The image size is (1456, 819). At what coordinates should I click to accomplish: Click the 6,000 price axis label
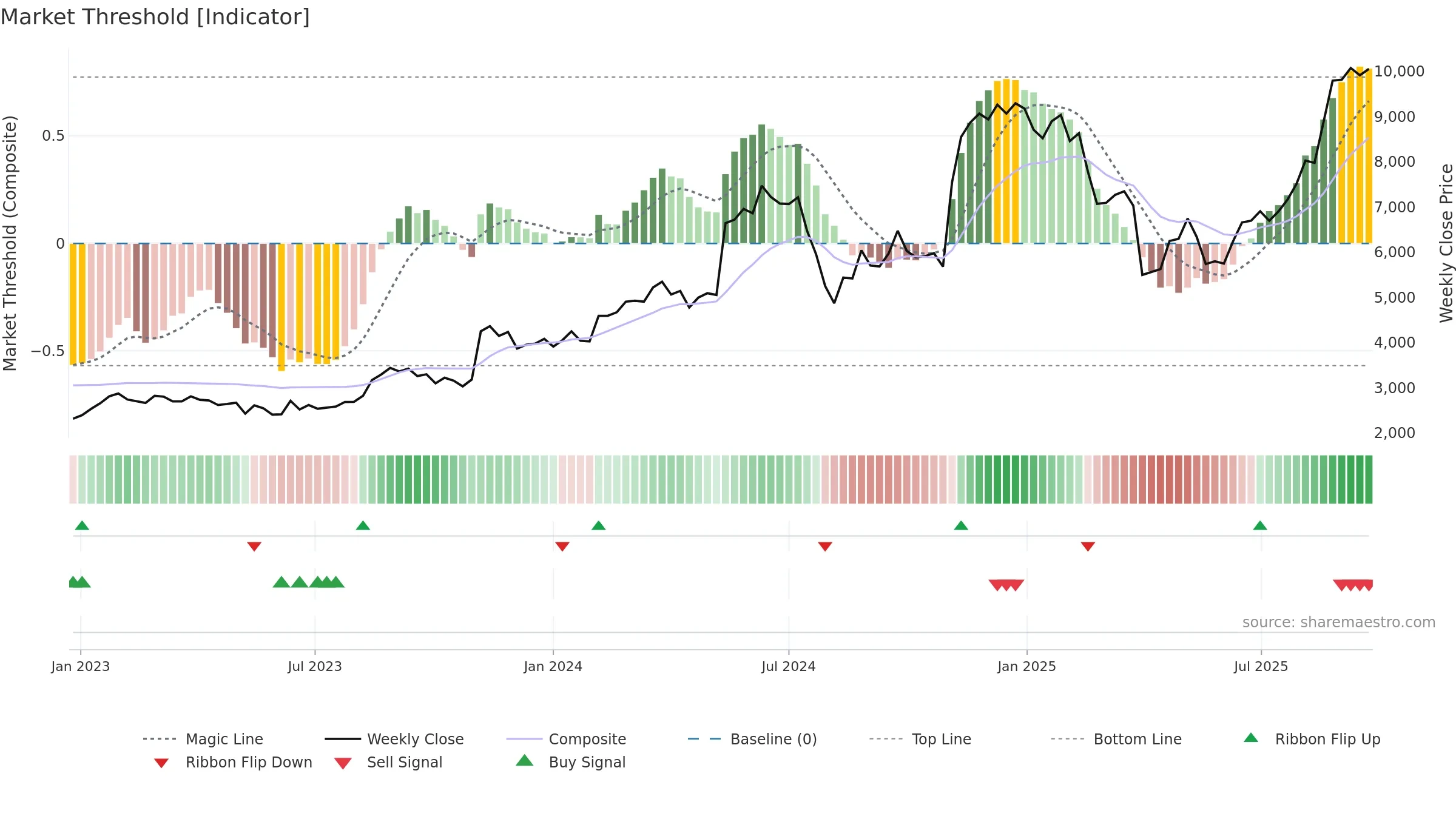point(1395,252)
